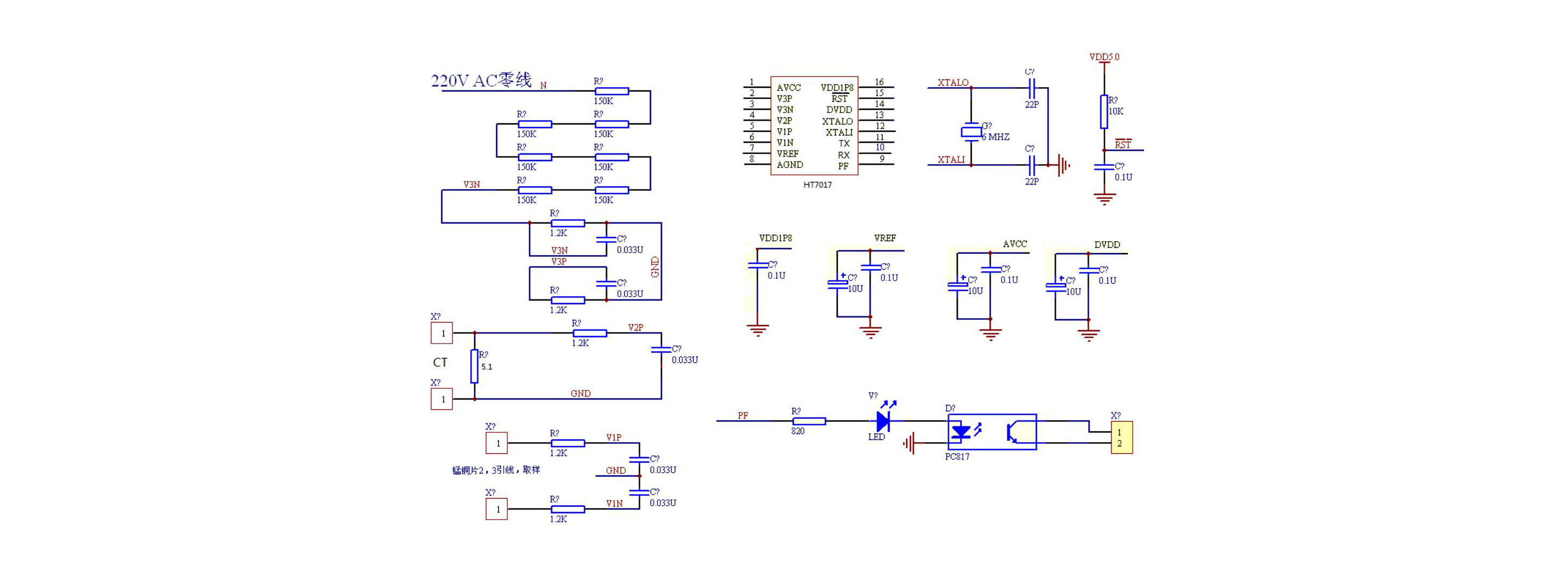This screenshot has width=1568, height=574.
Task: Click the V1N net label
Action: pos(614,503)
